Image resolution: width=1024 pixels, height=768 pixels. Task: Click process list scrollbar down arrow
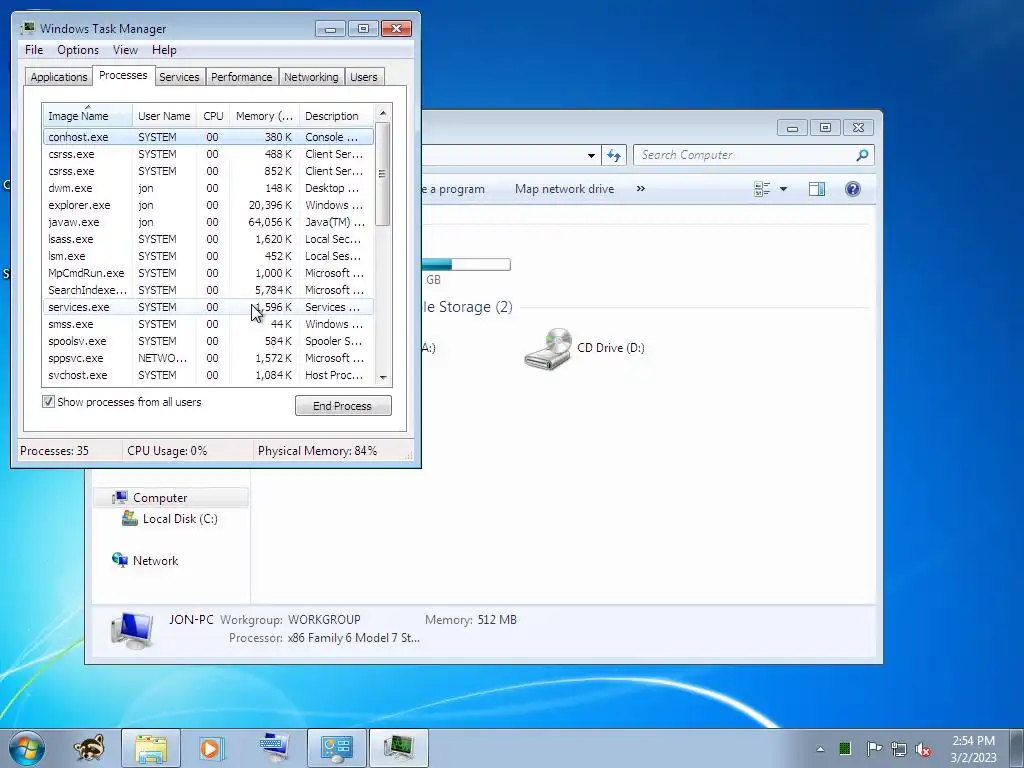pos(383,377)
